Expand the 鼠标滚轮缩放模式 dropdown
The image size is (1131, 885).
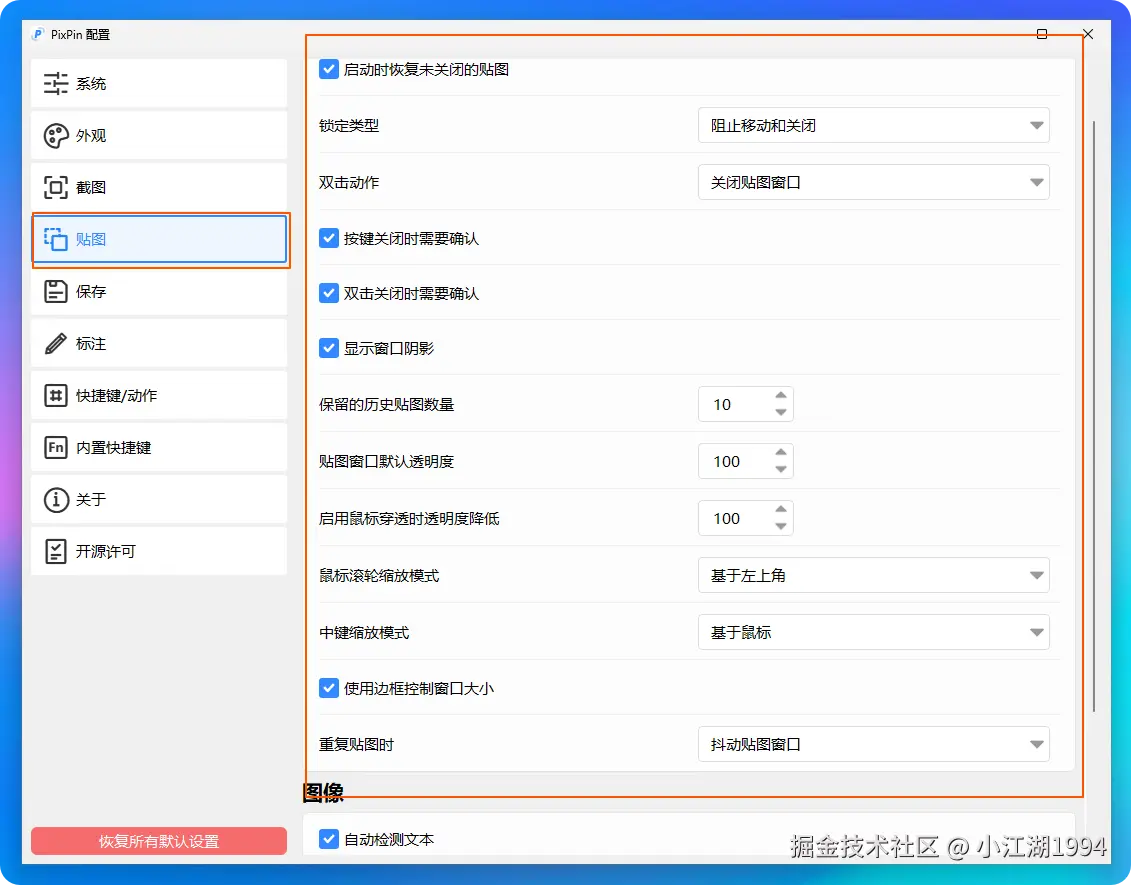coord(873,576)
